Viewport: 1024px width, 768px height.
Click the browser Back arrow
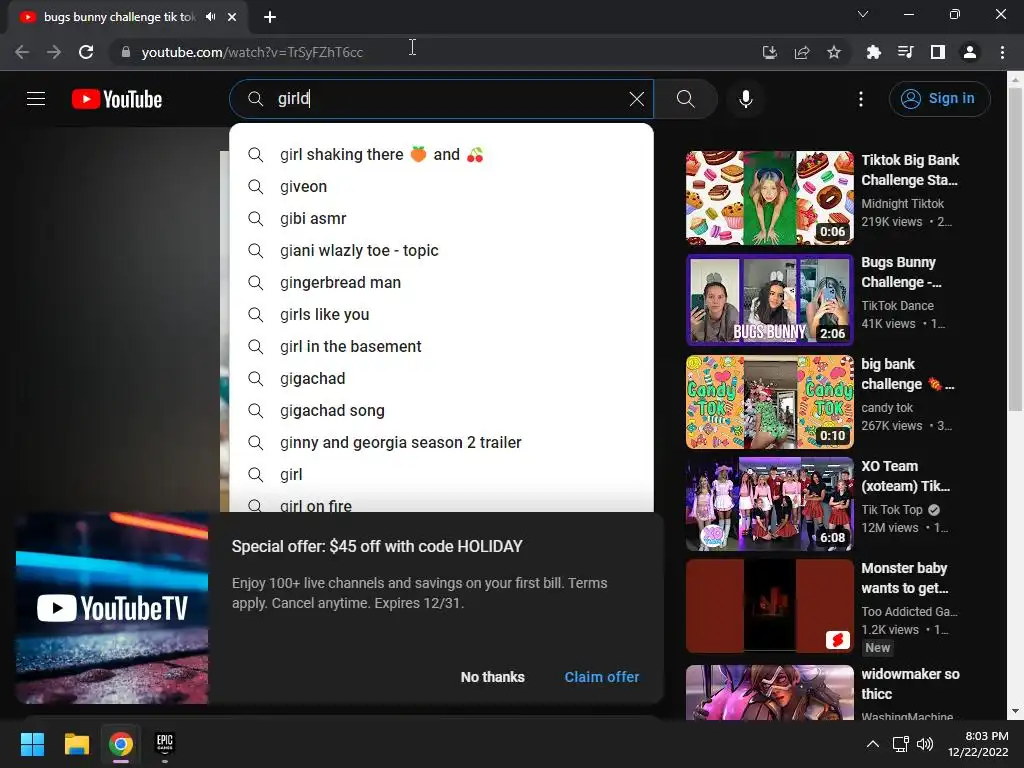(22, 52)
